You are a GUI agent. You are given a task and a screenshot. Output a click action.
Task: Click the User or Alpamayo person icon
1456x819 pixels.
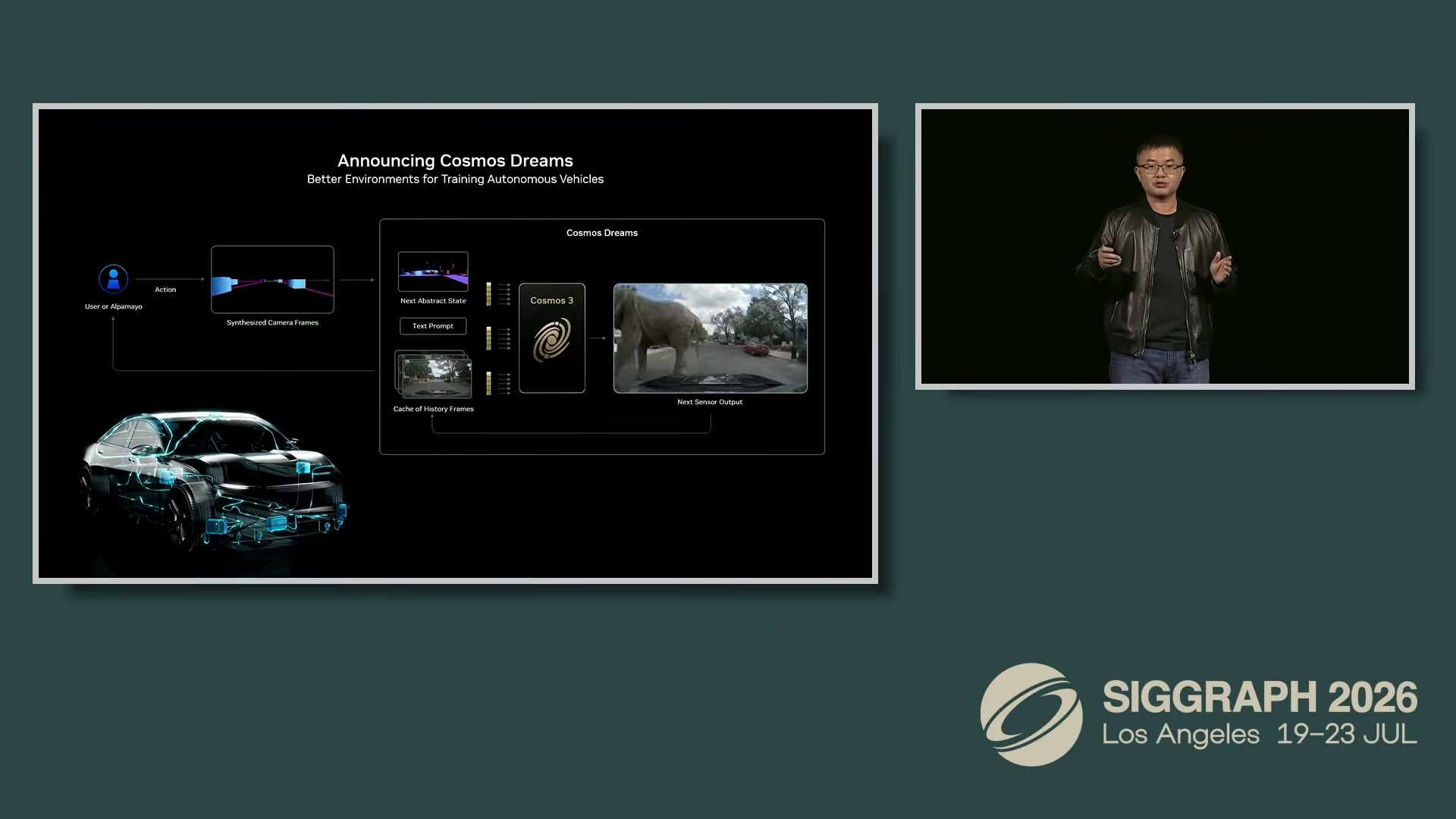pos(114,279)
